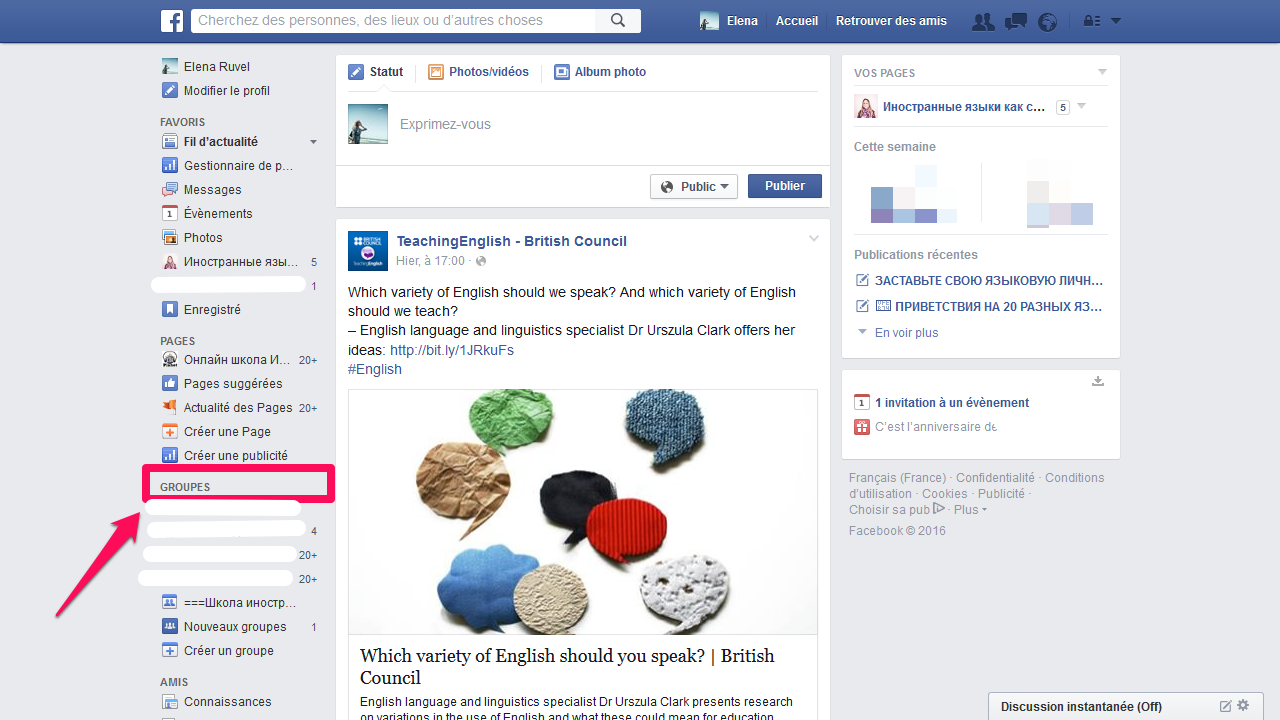This screenshot has height=720, width=1280.
Task: Open the Actualité des Pages flag icon
Action: (170, 408)
